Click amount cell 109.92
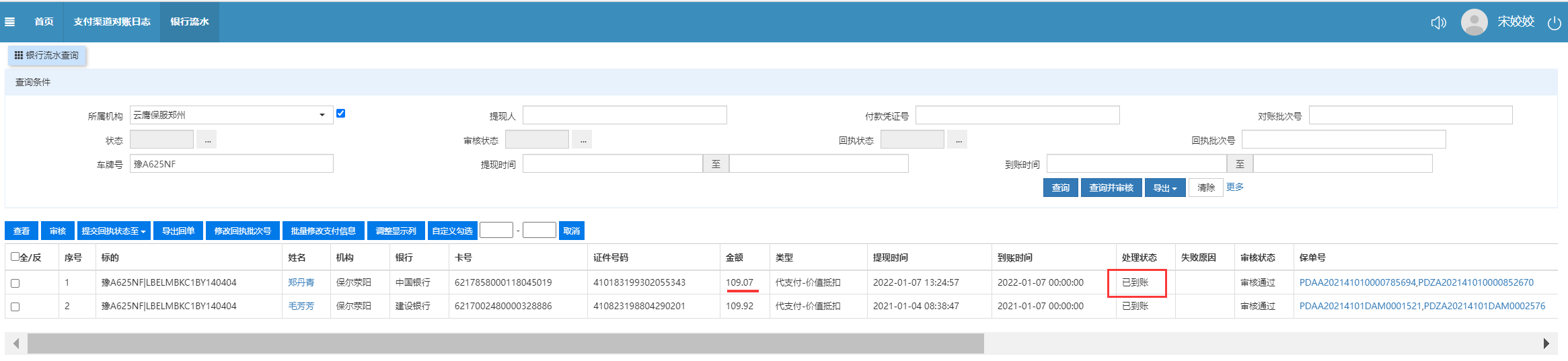Screen dimensions: 1568x361 (740, 306)
